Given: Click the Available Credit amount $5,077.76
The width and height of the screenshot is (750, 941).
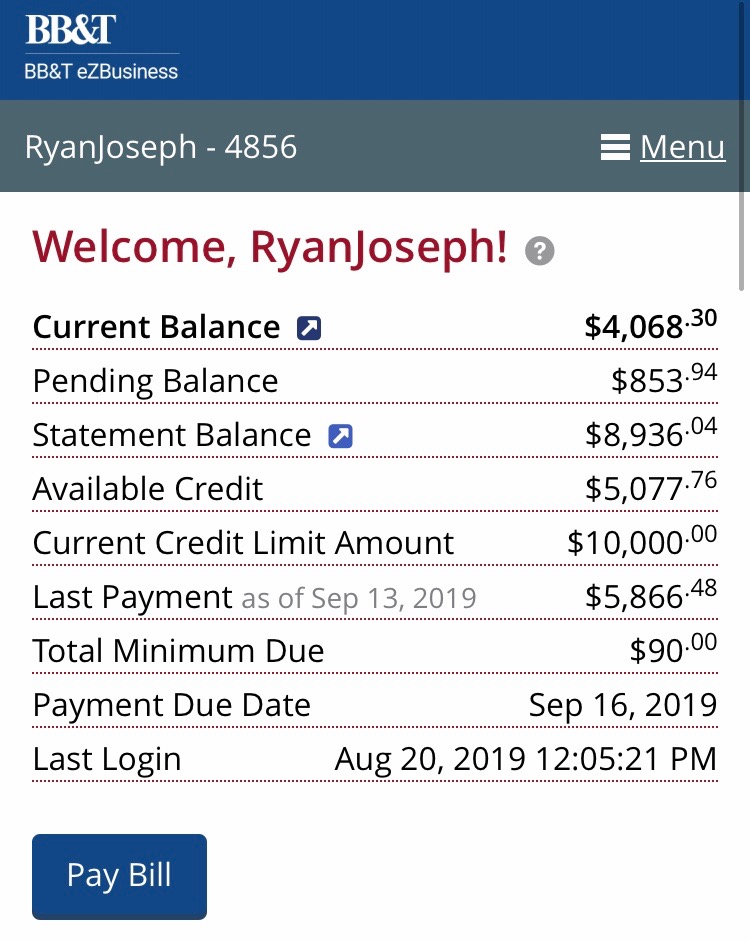Looking at the screenshot, I should pos(650,487).
